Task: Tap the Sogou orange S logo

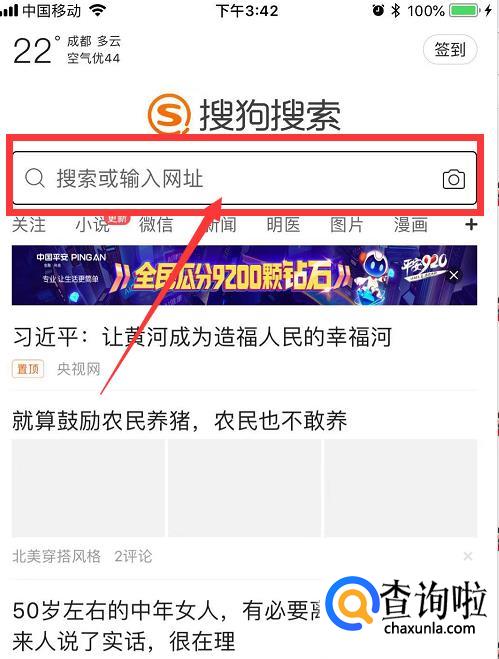Action: (x=169, y=114)
